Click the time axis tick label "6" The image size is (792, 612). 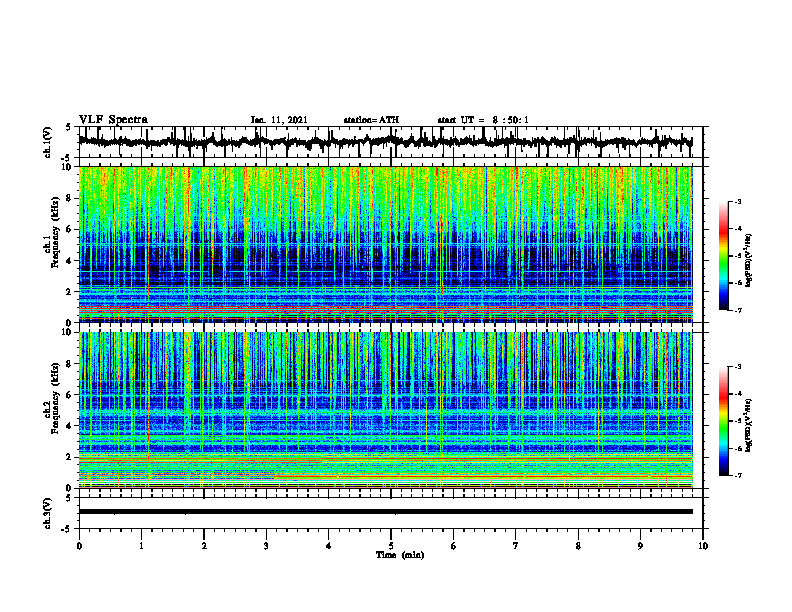tap(454, 546)
